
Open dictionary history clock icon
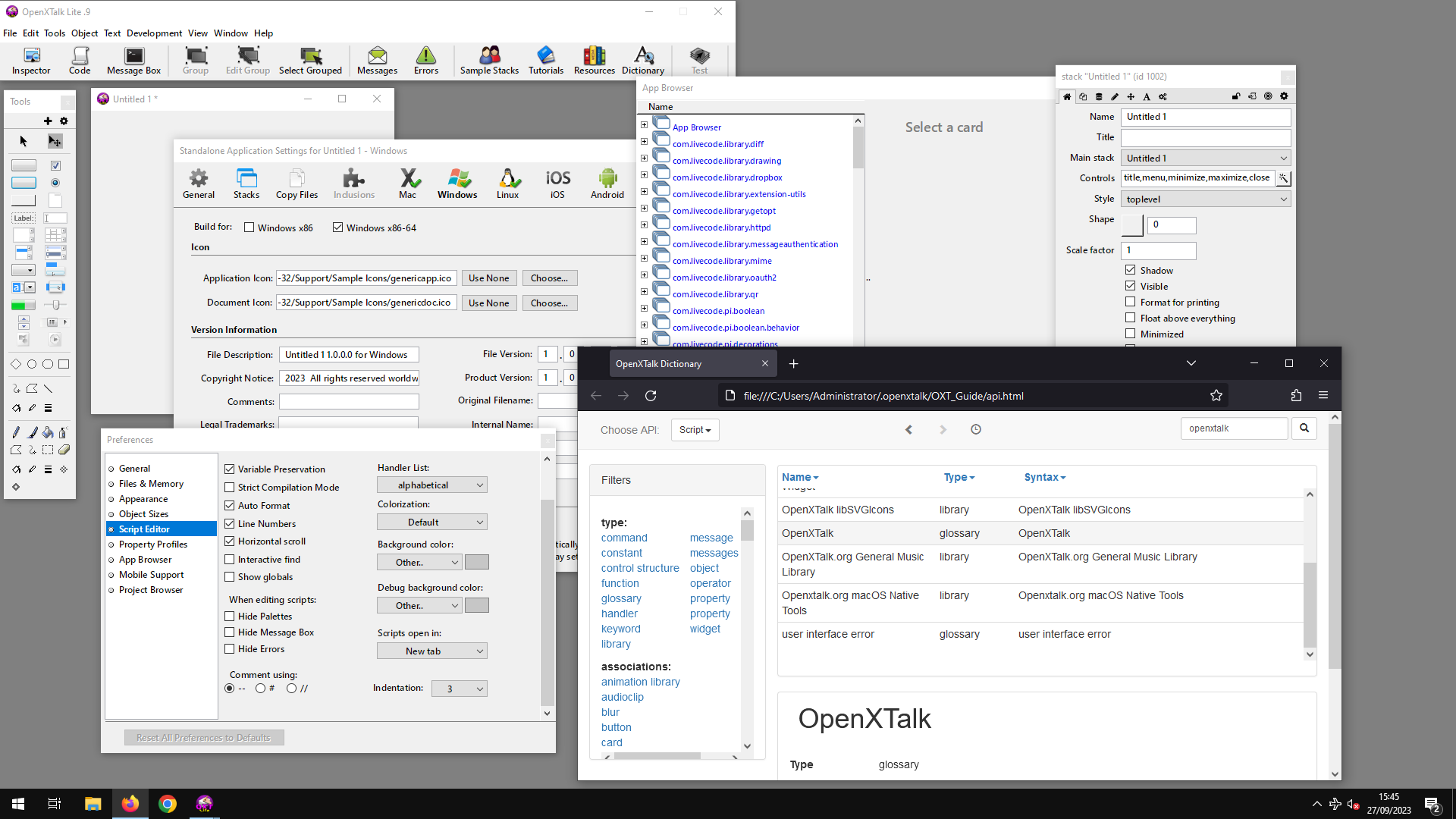pyautogui.click(x=976, y=429)
